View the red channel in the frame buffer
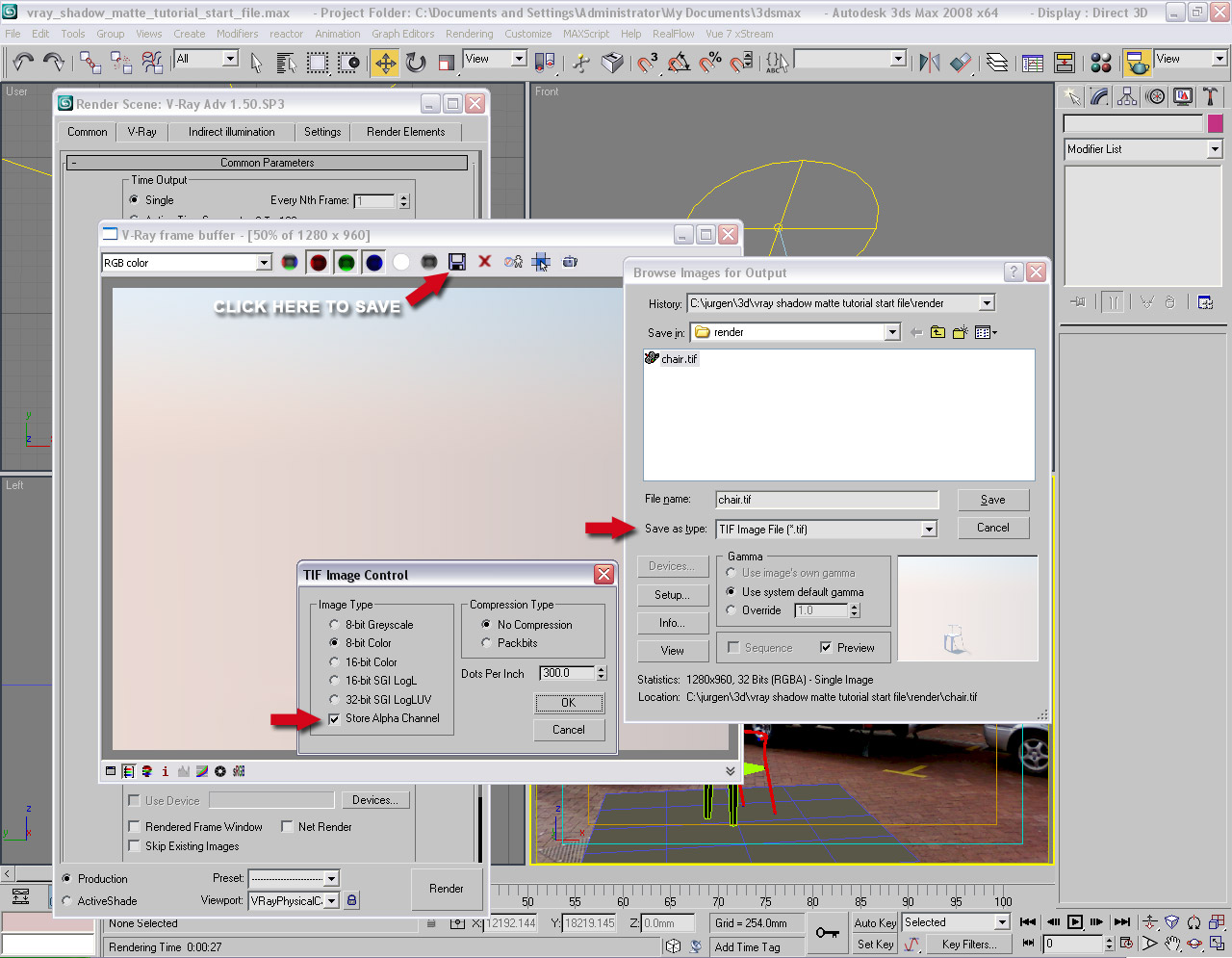1232x958 pixels. coord(318,261)
